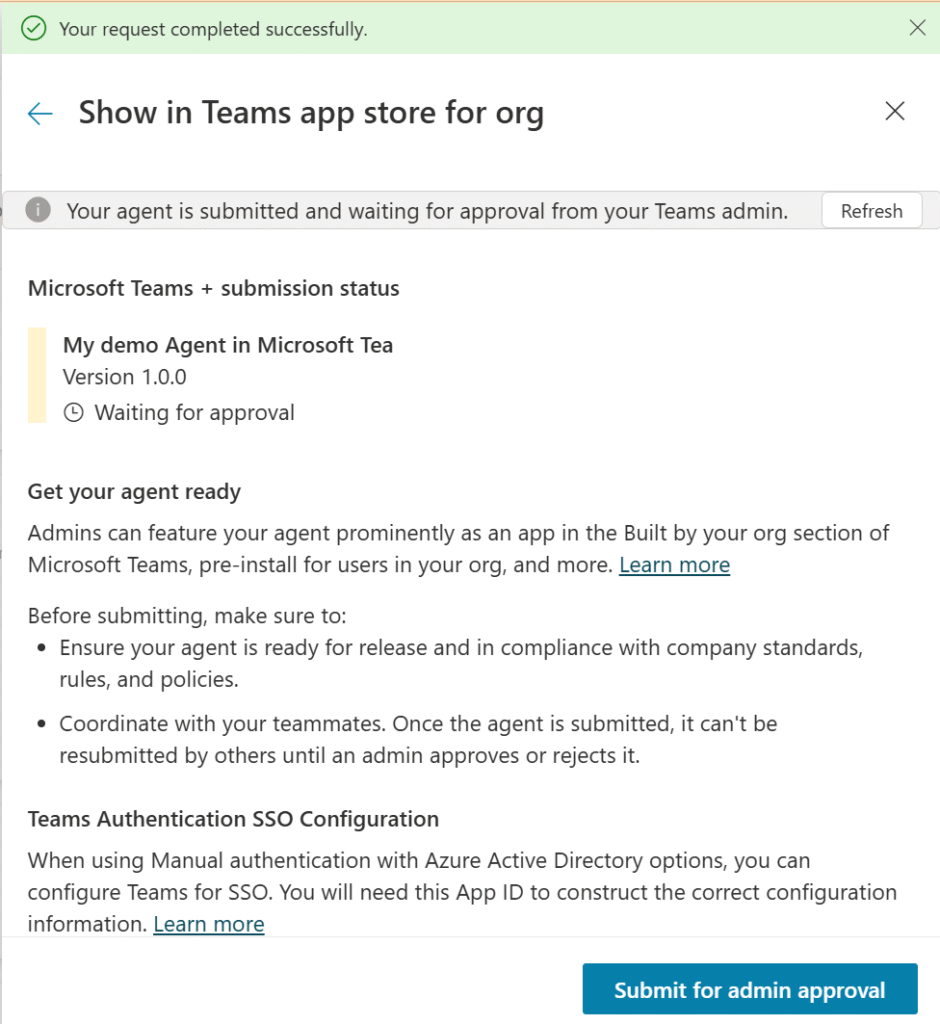Dismiss the success notification banner
This screenshot has height=1024, width=940.
[x=917, y=27]
